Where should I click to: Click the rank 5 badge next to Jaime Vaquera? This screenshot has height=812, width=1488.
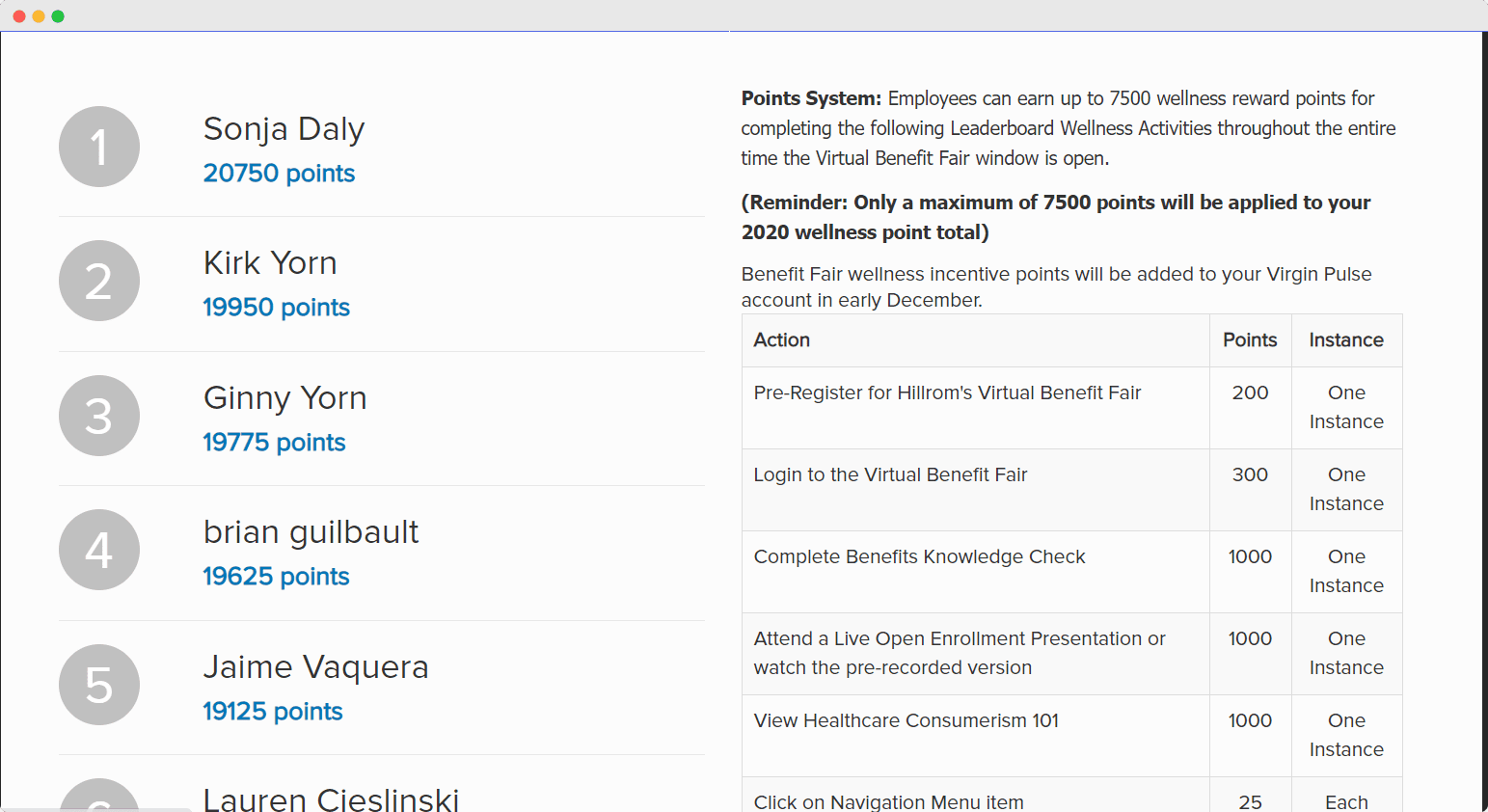(98, 685)
